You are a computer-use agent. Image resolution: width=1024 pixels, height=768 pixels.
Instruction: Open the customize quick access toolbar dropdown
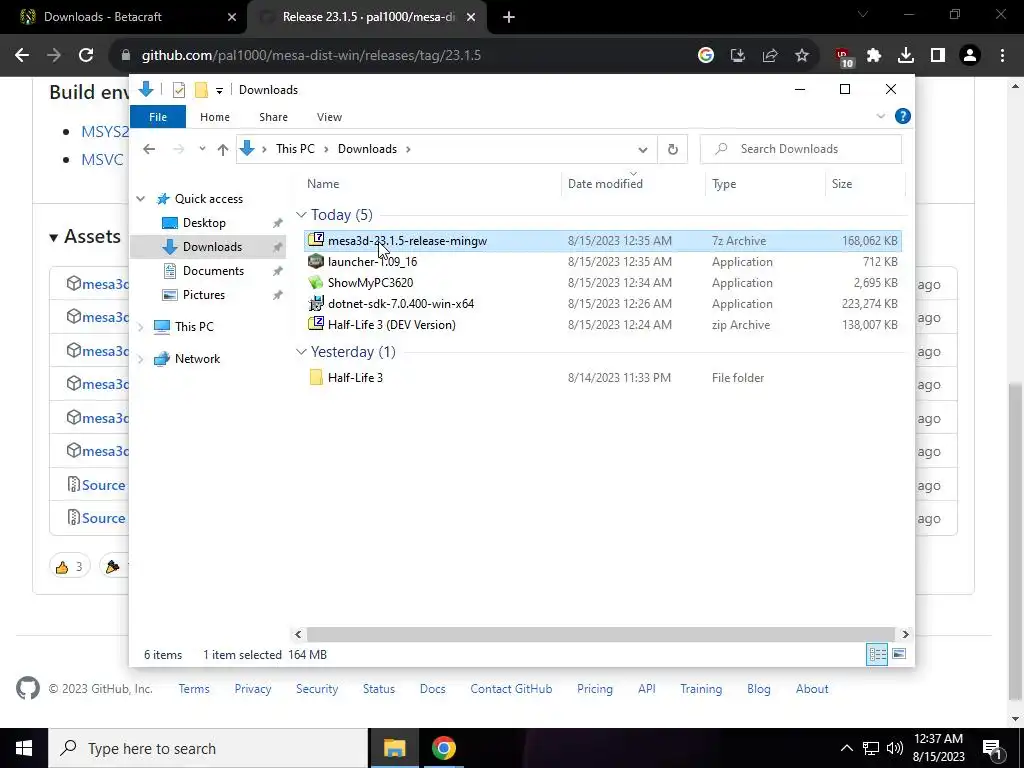pos(219,91)
